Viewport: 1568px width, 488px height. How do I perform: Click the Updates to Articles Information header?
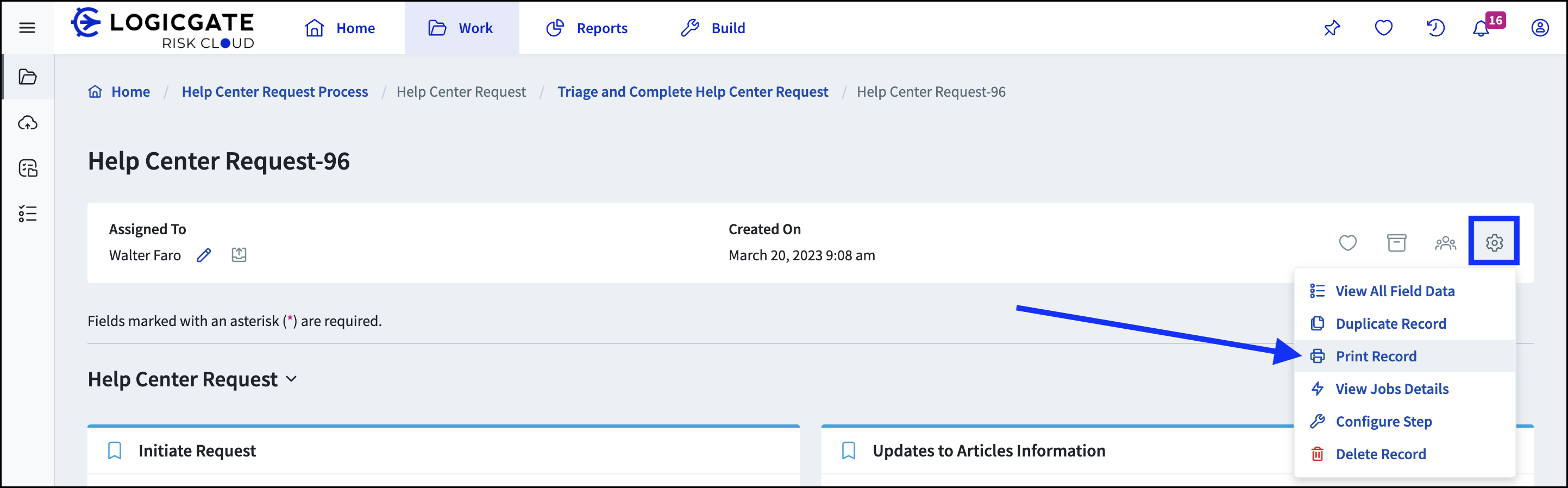988,451
